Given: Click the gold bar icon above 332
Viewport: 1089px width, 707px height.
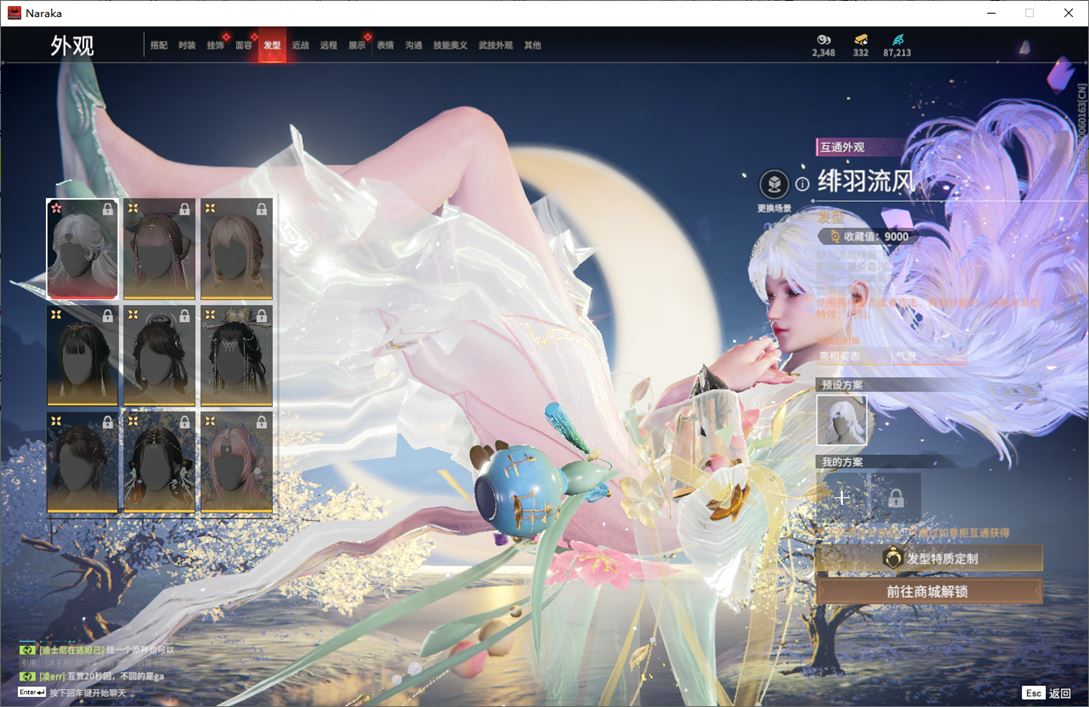Looking at the screenshot, I should (861, 40).
